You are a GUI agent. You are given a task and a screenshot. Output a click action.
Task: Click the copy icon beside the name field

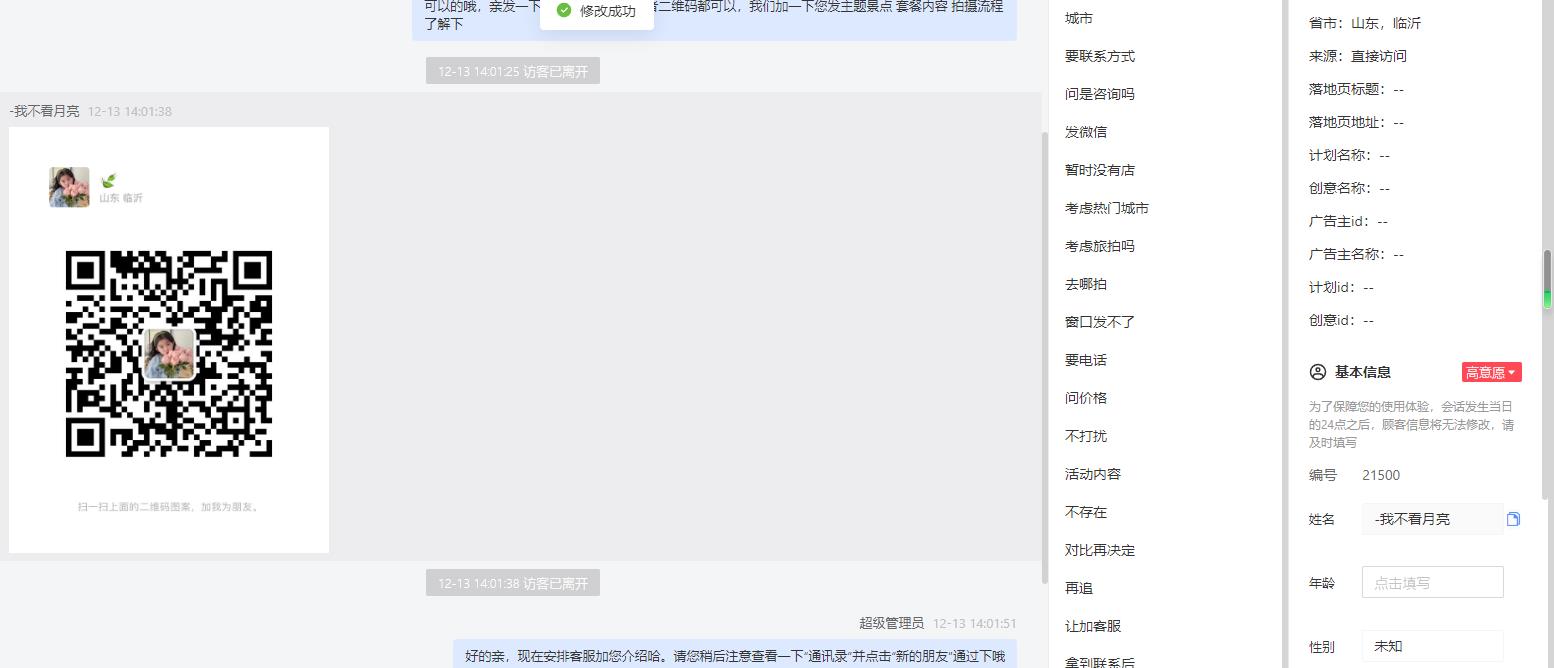coord(1513,519)
